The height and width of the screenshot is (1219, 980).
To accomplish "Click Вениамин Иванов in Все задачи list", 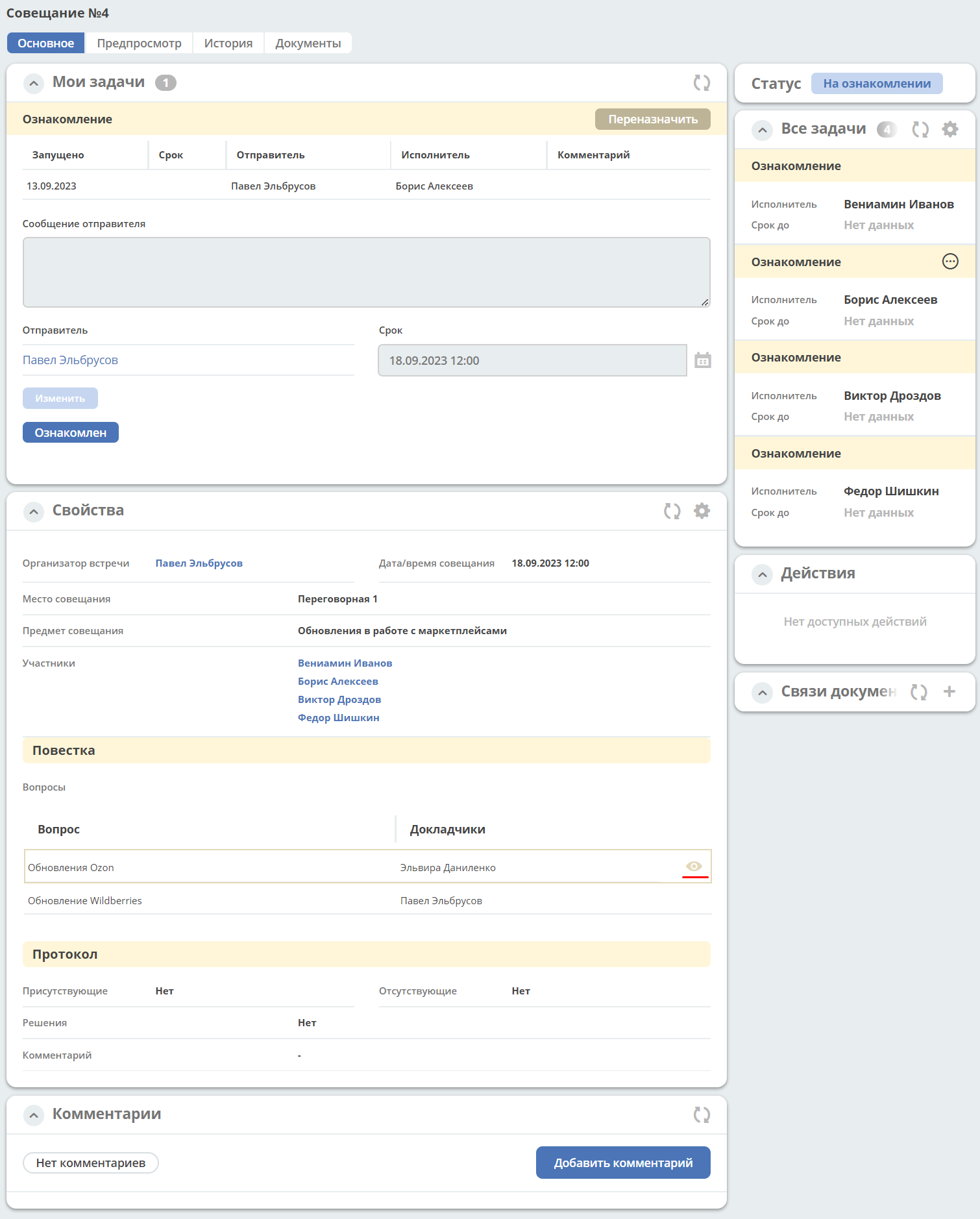I will coord(899,204).
